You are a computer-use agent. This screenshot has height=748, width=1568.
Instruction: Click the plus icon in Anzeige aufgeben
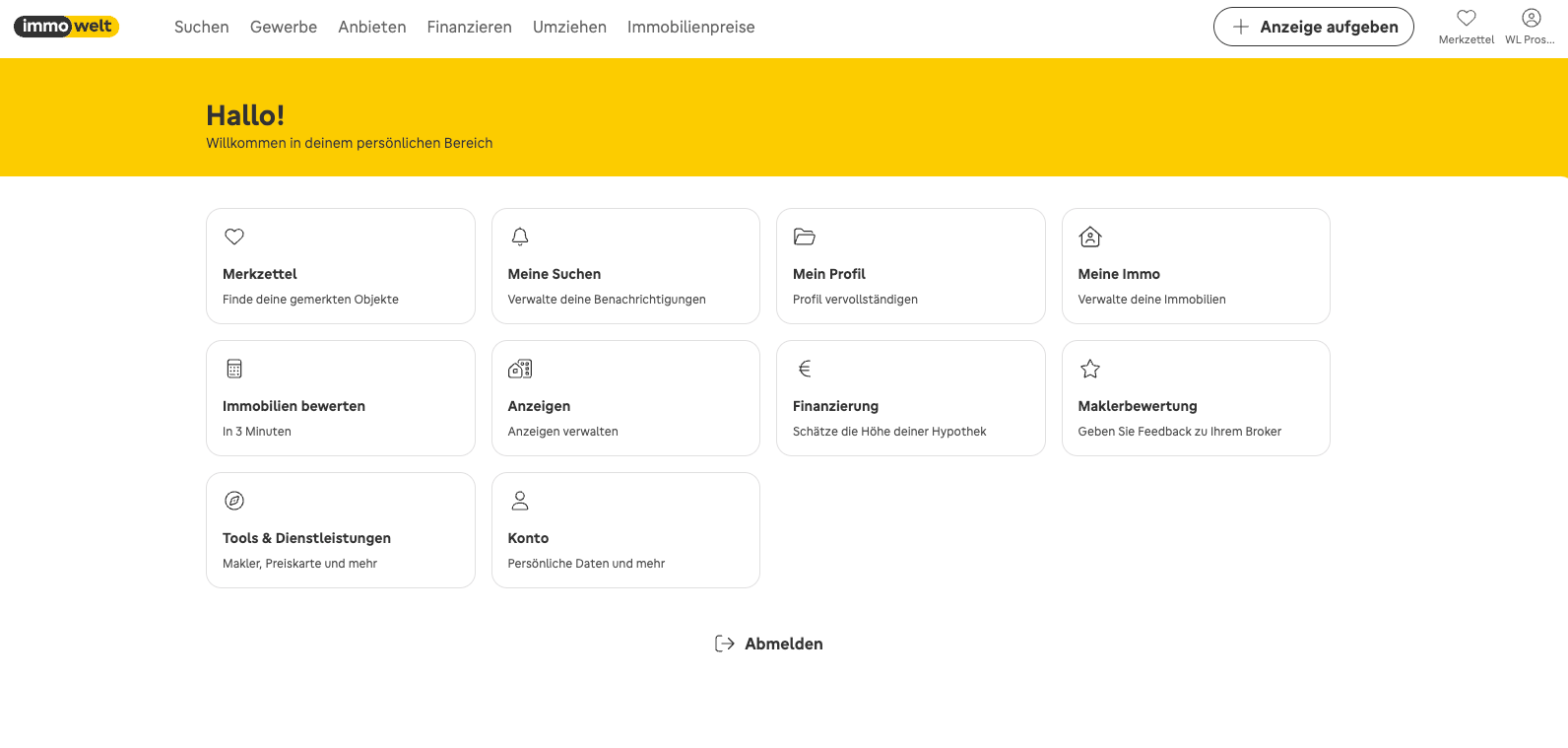(x=1241, y=27)
